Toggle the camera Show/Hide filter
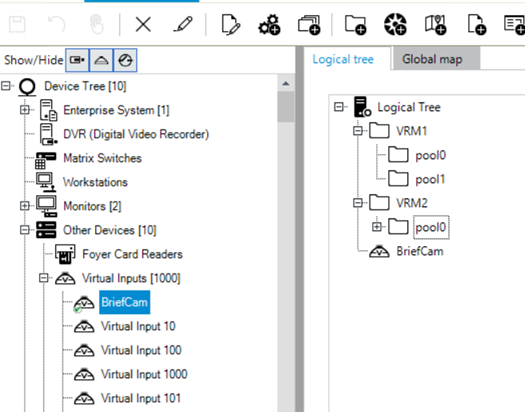Image resolution: width=525 pixels, height=412 pixels. click(77, 60)
